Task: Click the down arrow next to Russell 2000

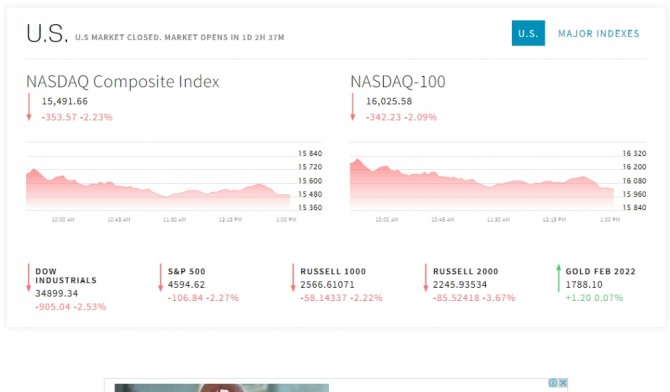Action: click(426, 277)
